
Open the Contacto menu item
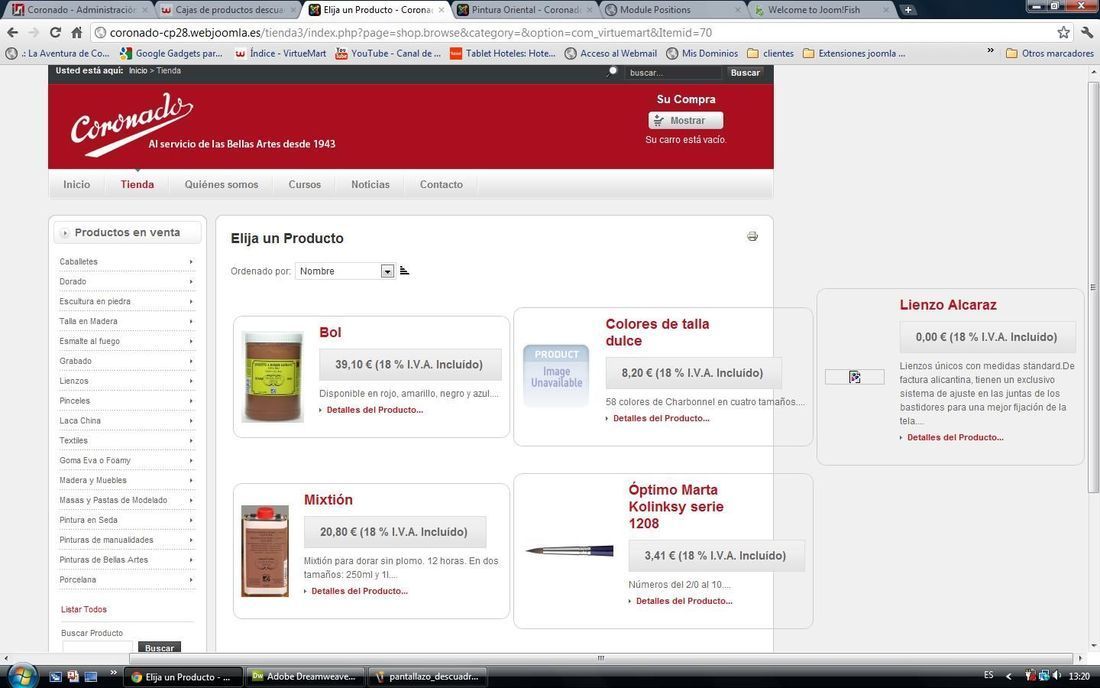(x=441, y=184)
